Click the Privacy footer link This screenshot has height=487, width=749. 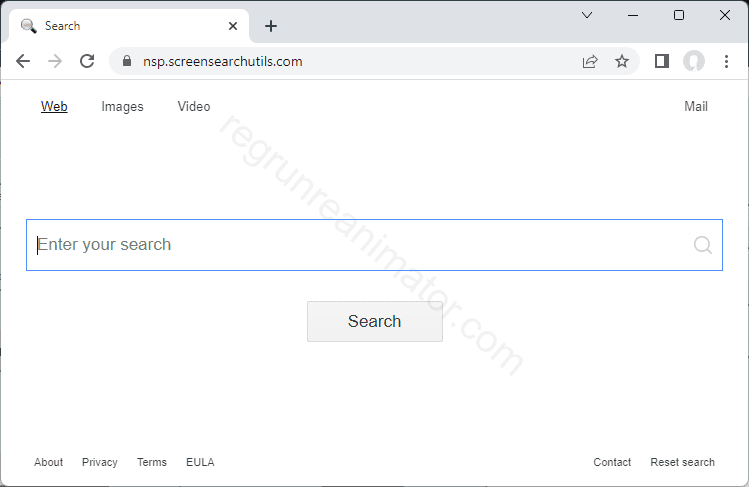(x=99, y=462)
